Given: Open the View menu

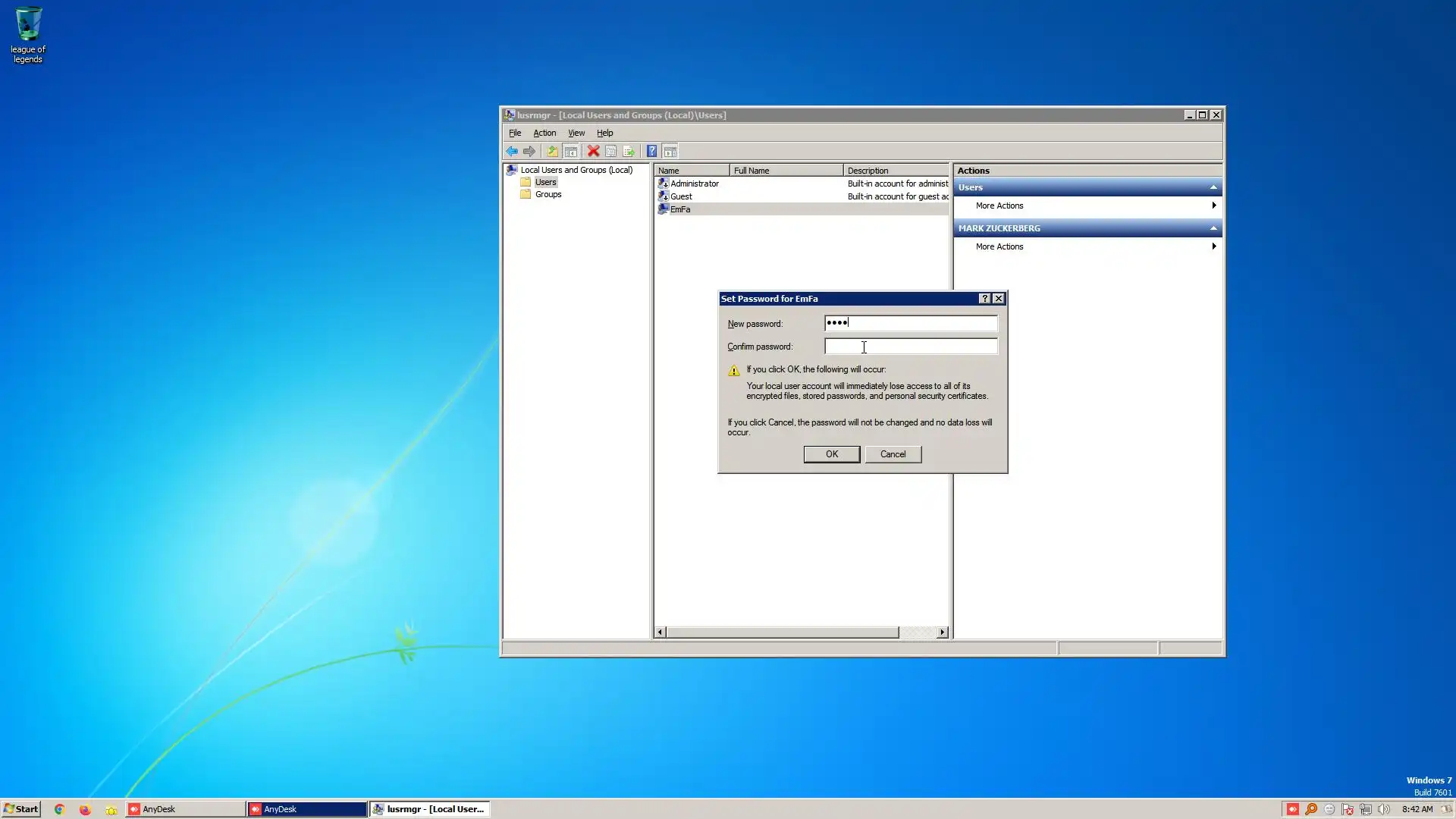Looking at the screenshot, I should tap(576, 133).
